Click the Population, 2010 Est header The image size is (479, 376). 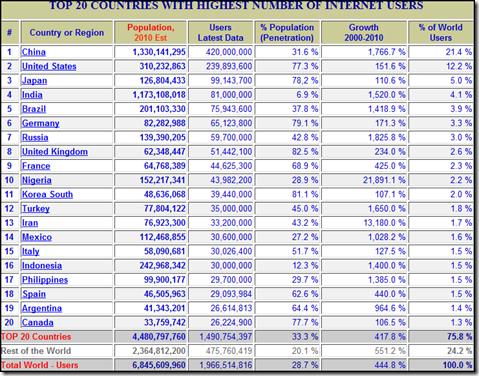pos(151,33)
